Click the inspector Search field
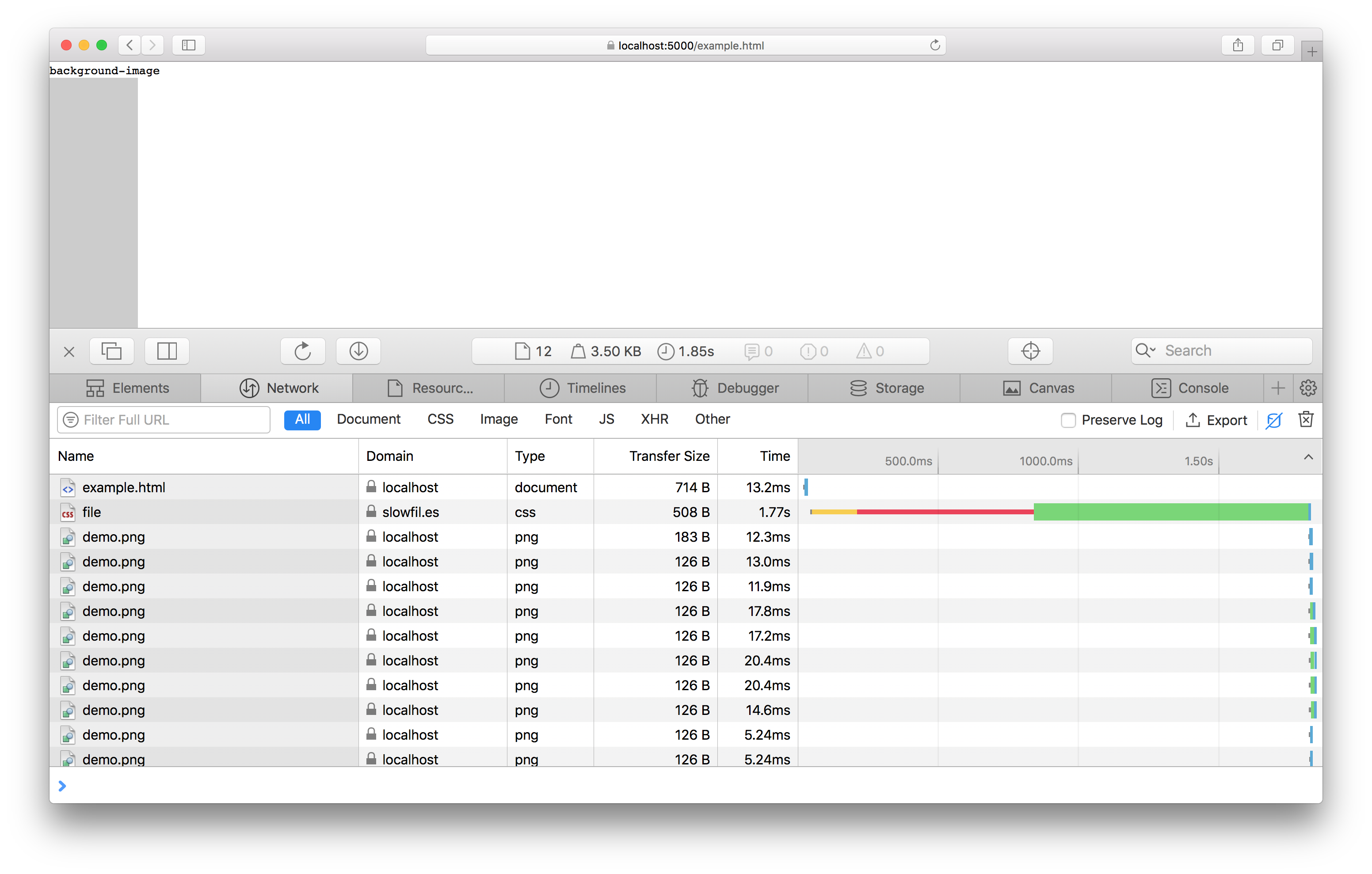This screenshot has width=1372, height=874. tap(1222, 351)
